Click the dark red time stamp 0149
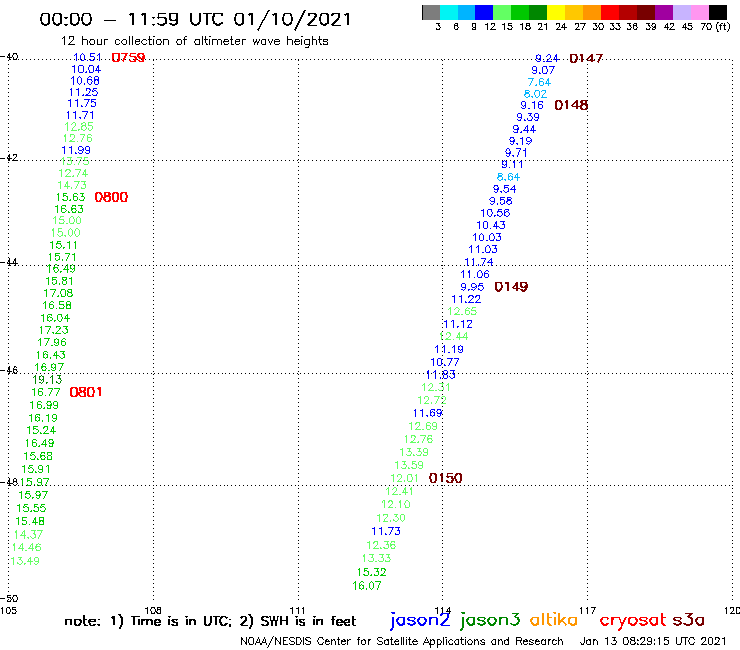 [512, 287]
